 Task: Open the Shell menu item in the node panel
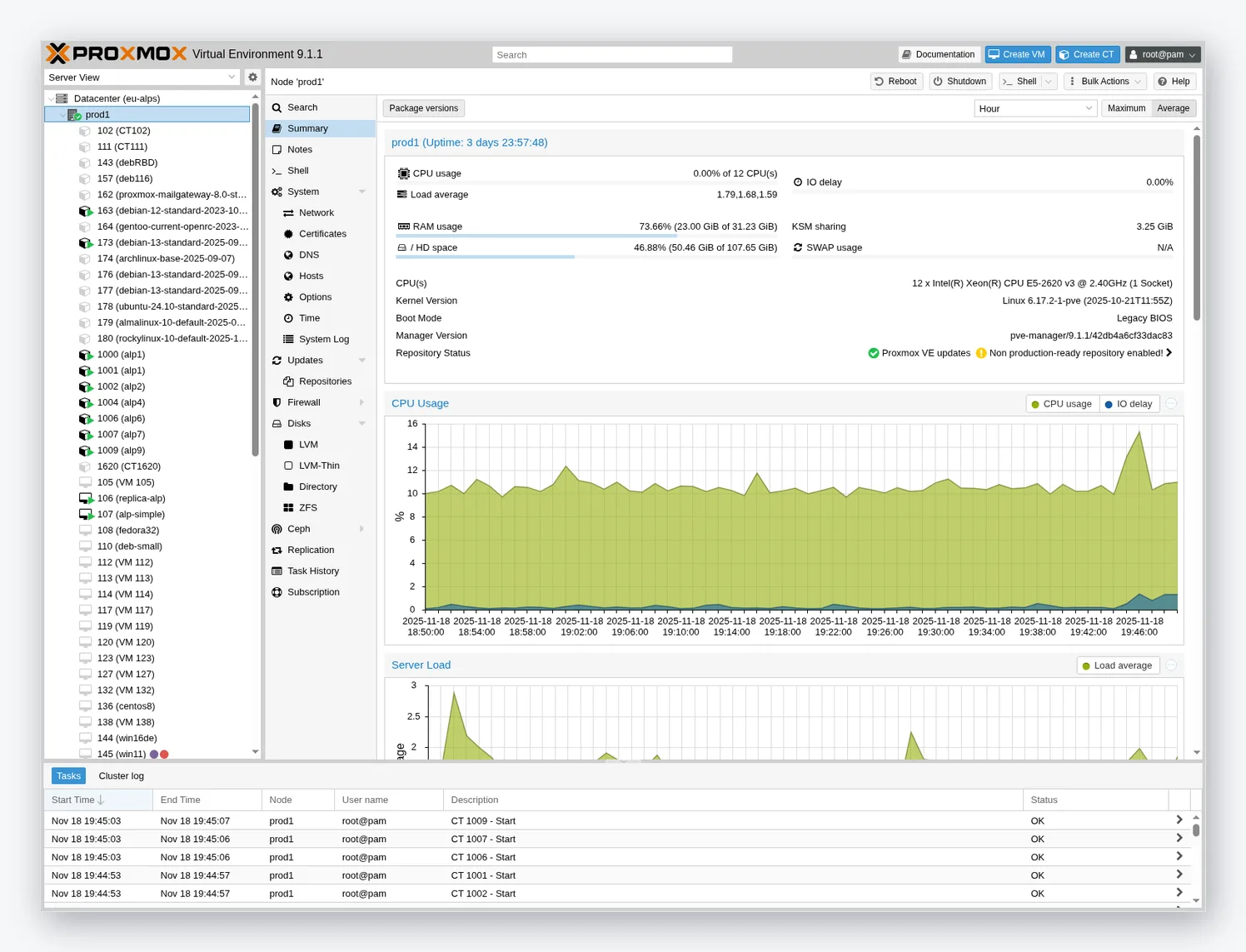click(x=321, y=171)
